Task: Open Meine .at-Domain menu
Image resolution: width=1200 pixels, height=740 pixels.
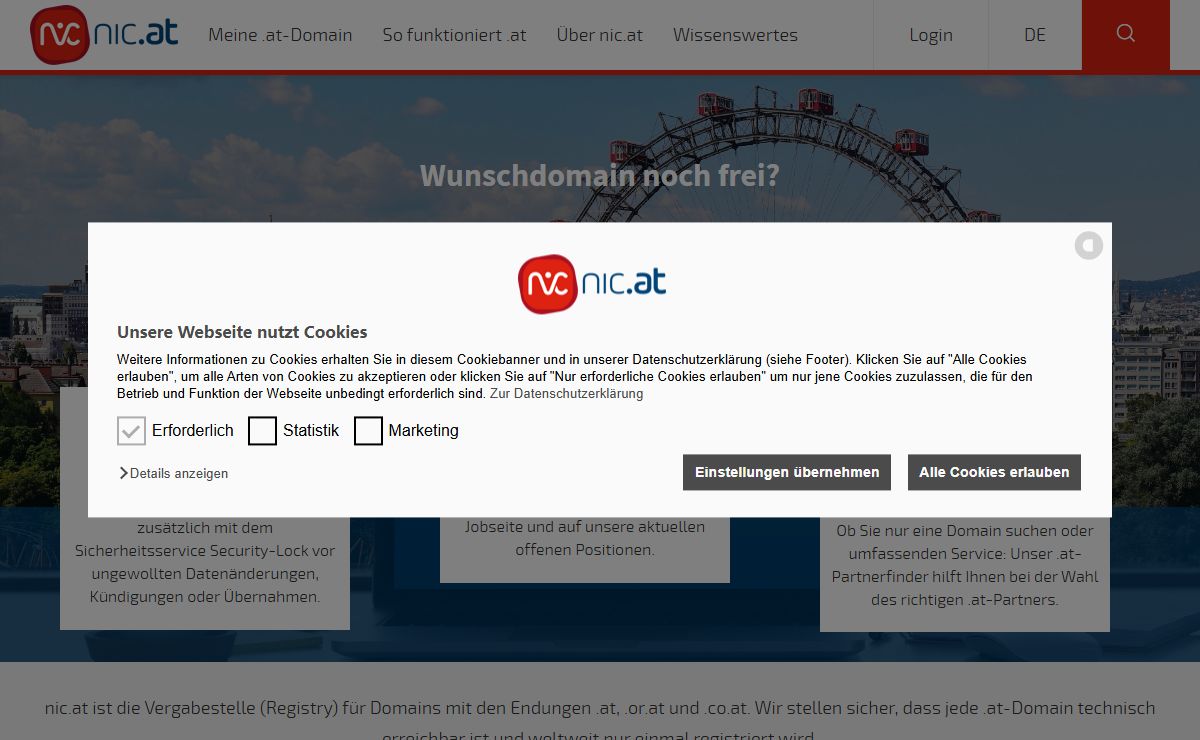Action: pyautogui.click(x=280, y=35)
